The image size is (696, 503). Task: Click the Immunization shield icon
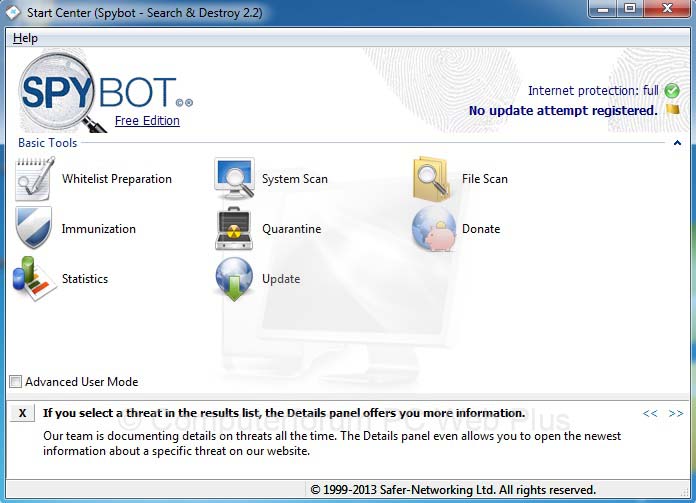34,228
